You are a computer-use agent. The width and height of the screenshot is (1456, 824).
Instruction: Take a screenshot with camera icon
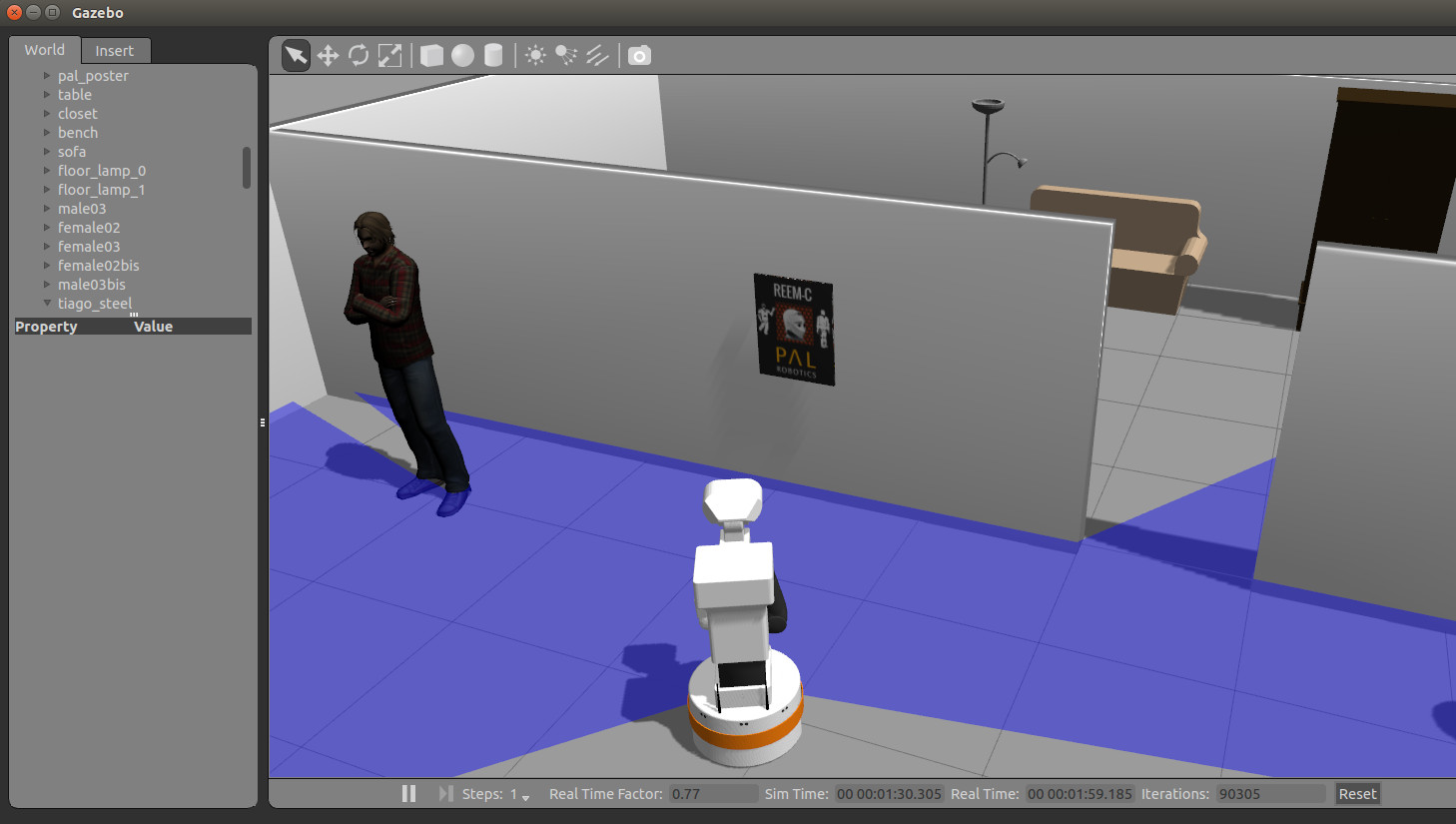click(x=639, y=55)
